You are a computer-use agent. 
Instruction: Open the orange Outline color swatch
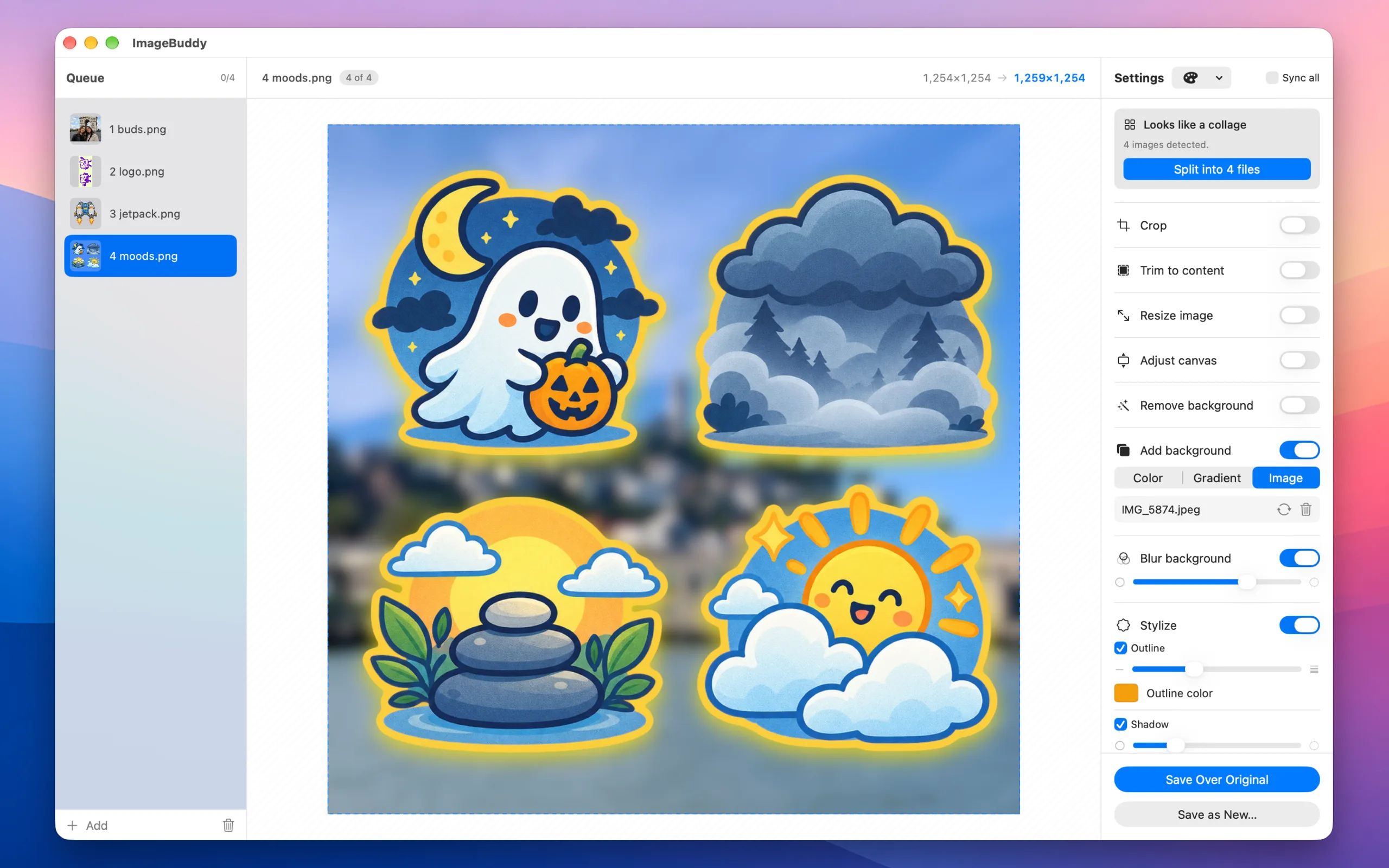[x=1126, y=693]
